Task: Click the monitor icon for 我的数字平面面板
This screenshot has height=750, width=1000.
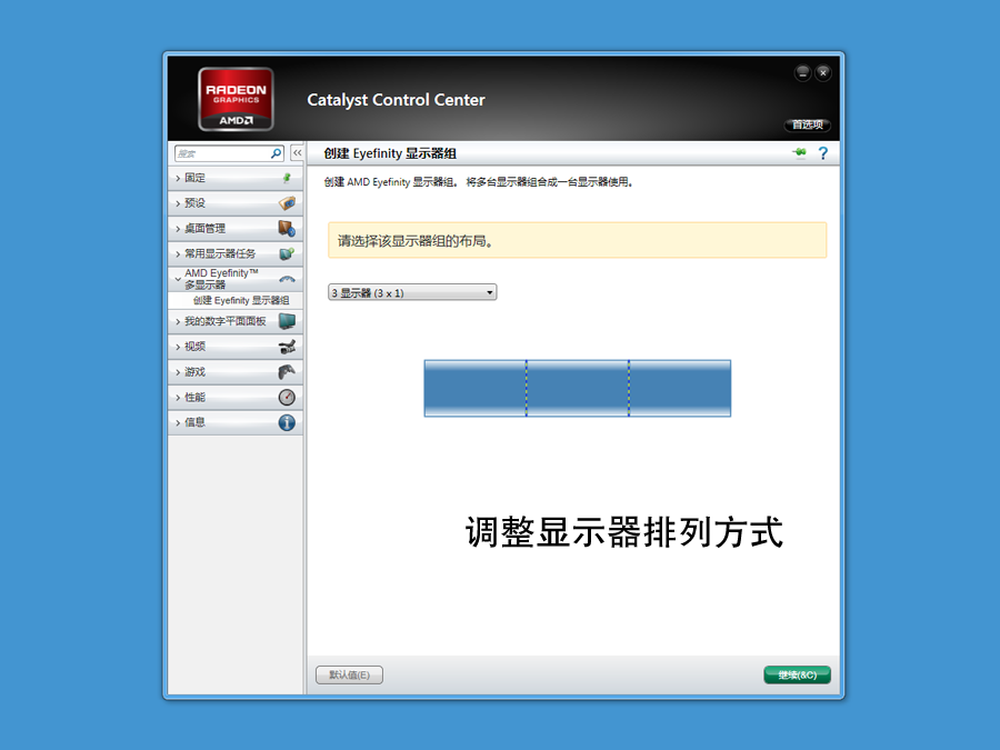Action: 286,321
